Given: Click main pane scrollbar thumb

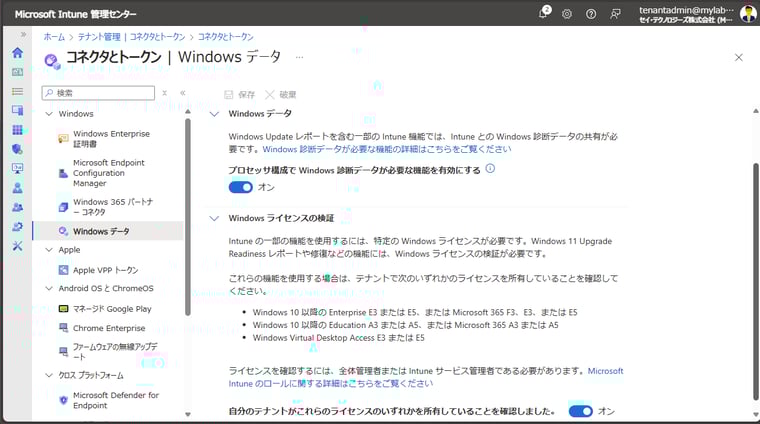Looking at the screenshot, I should [756, 282].
